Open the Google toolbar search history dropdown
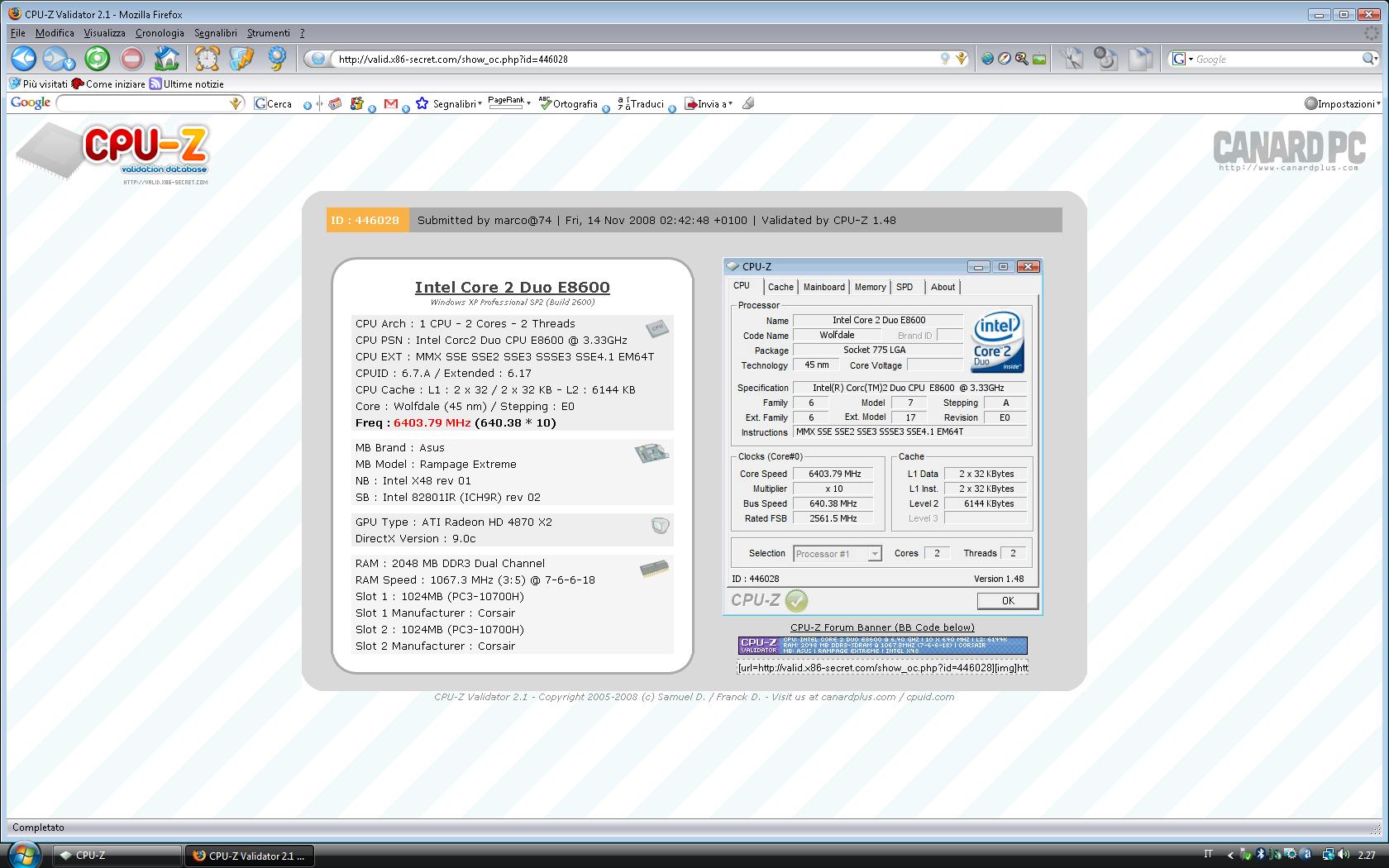Viewport: 1389px width, 868px height. pos(236,103)
